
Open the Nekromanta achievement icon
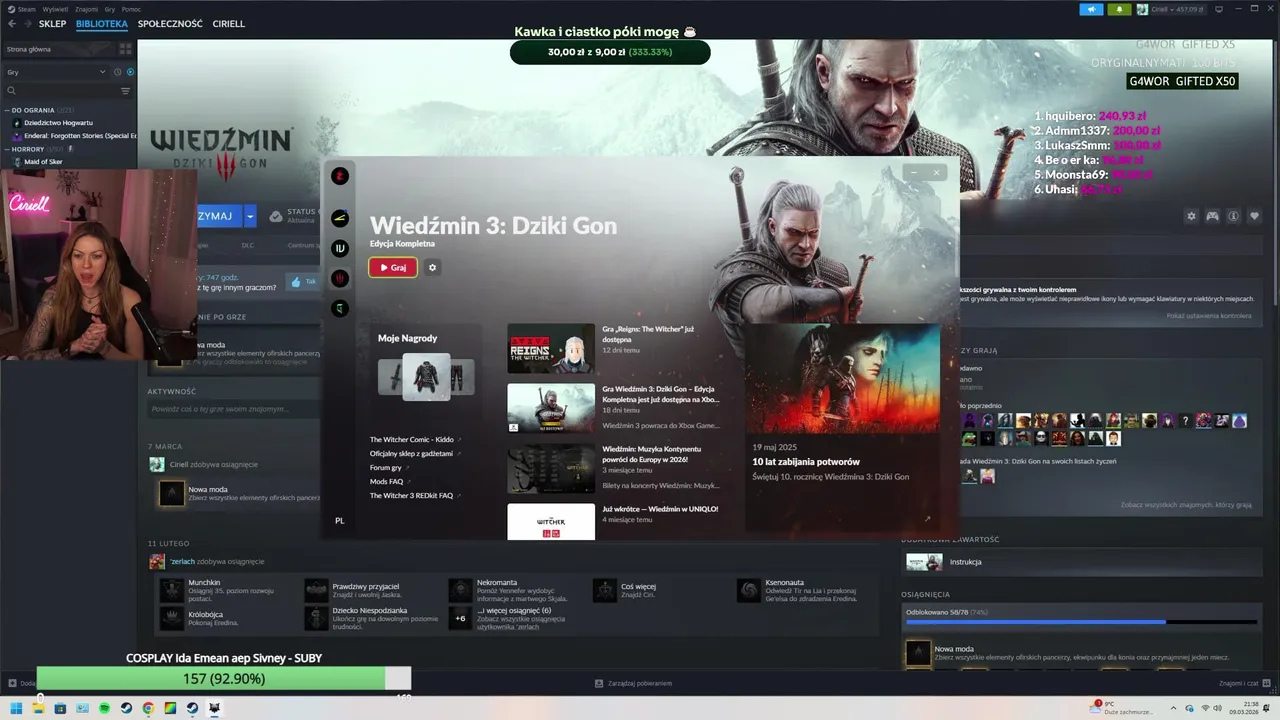(460, 590)
